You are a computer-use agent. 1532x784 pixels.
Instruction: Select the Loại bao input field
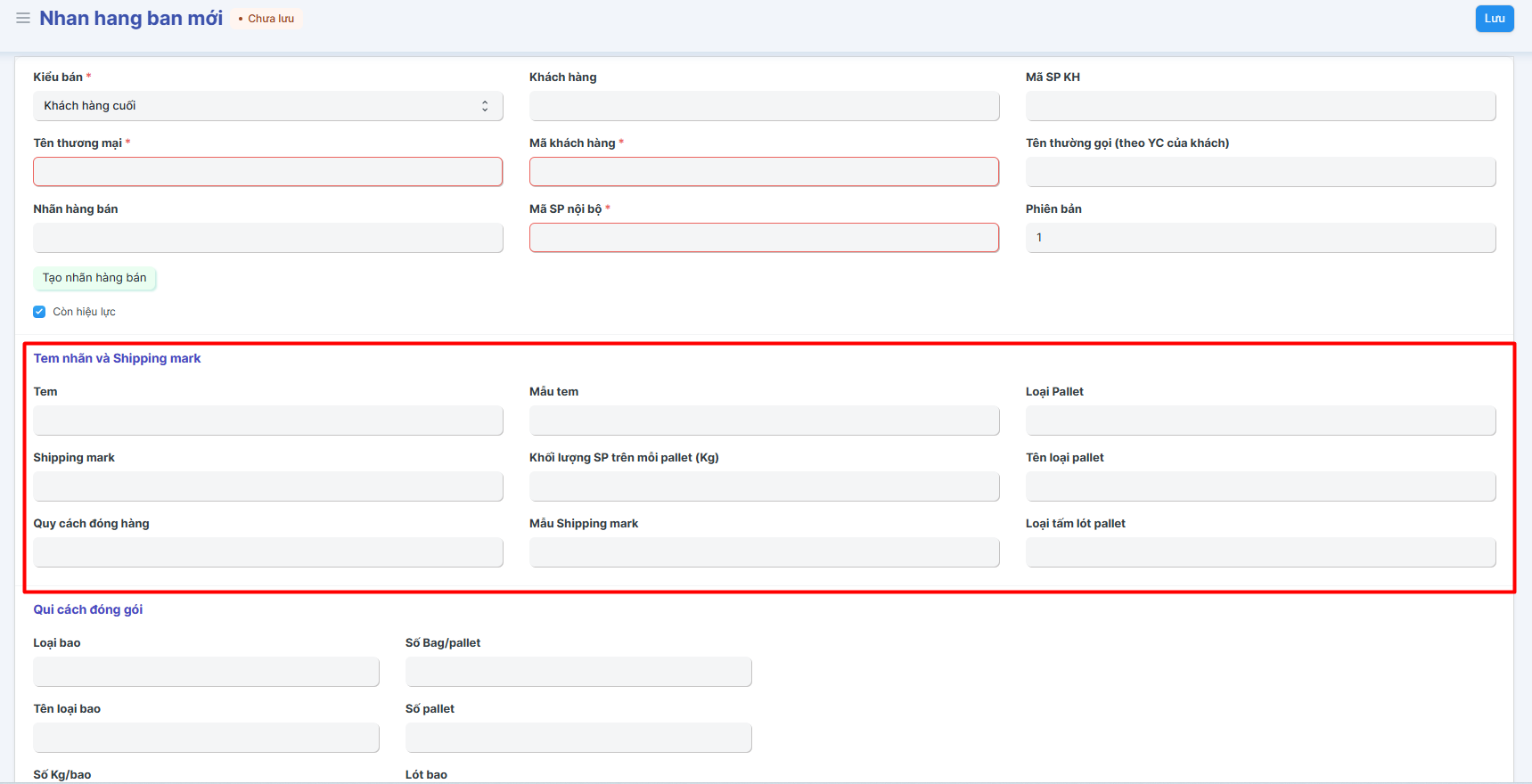206,672
